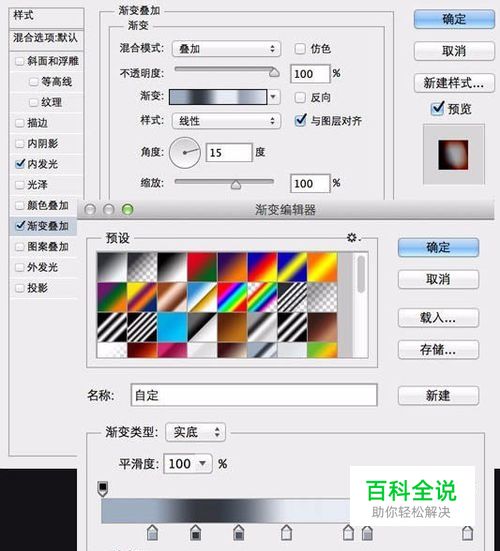Uncheck the 预览 checkbox
Image resolution: width=500 pixels, height=551 pixels.
[x=437, y=108]
